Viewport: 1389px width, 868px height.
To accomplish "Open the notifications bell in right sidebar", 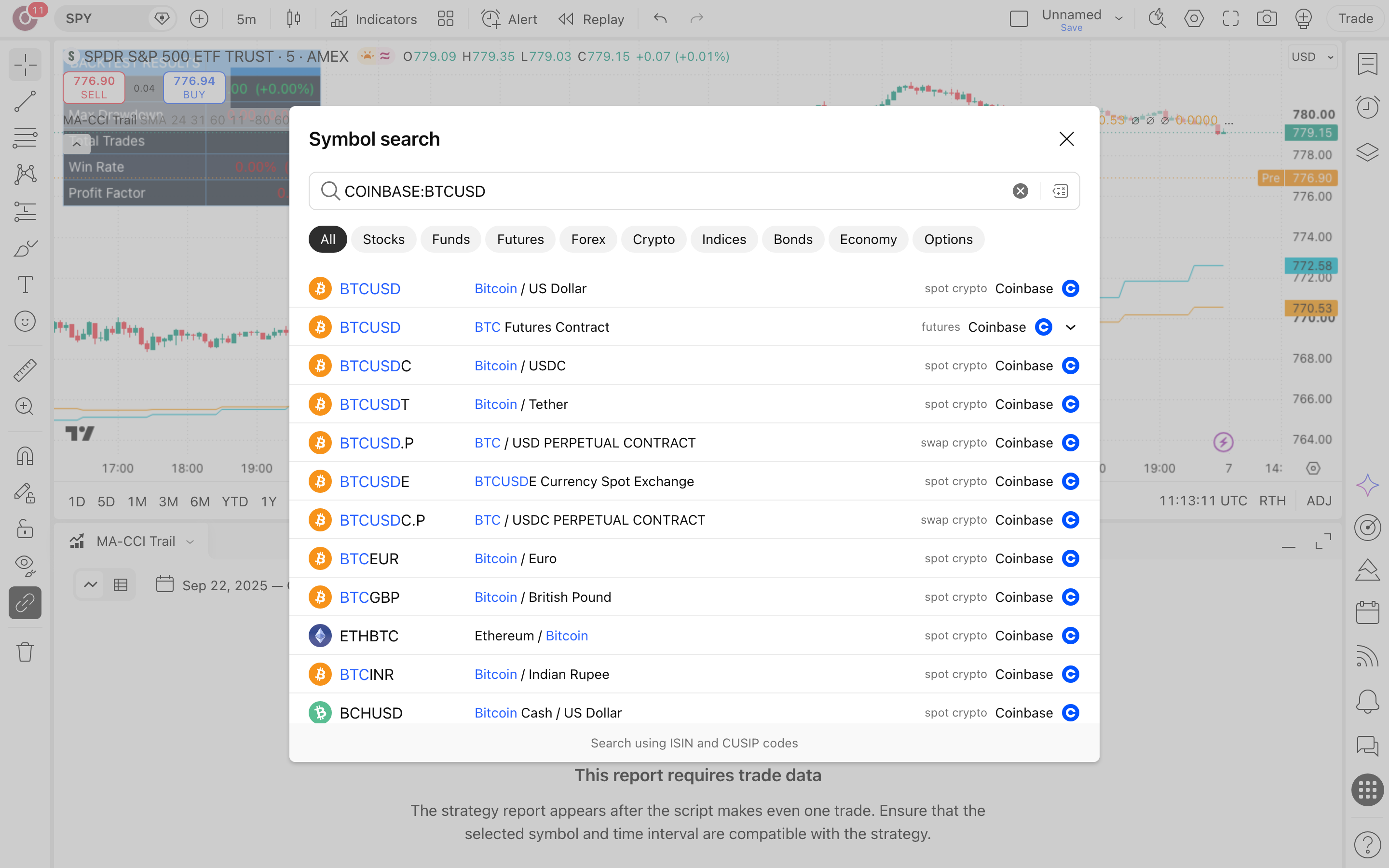I will pos(1367,701).
